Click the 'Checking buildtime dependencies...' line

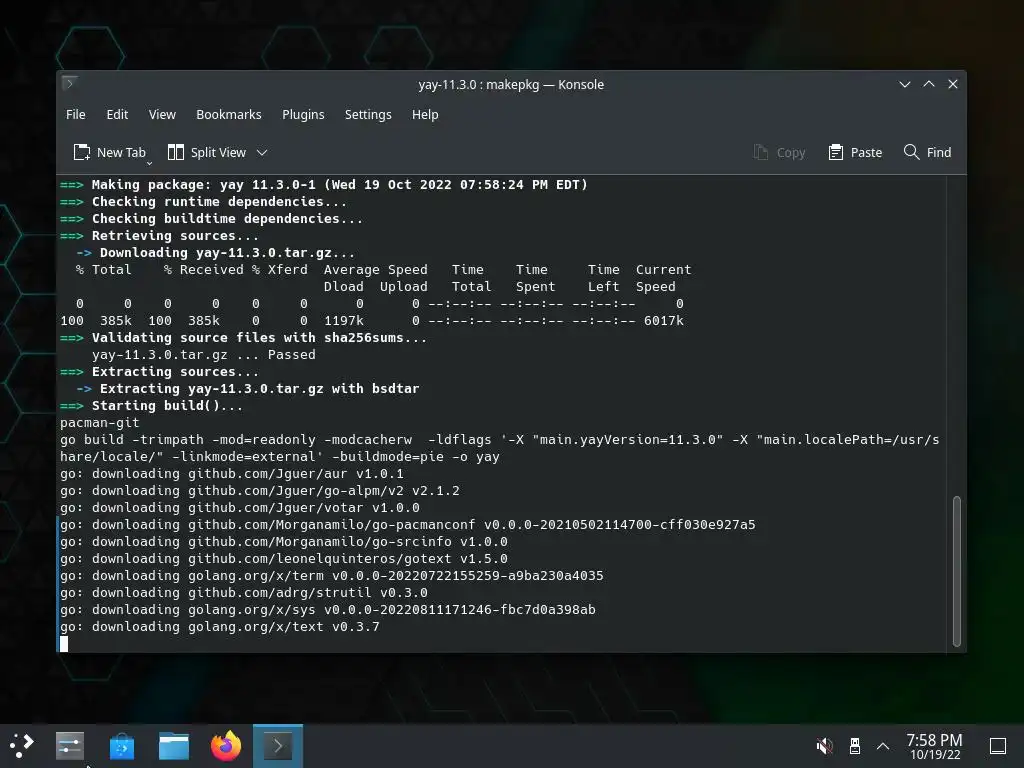(x=211, y=219)
